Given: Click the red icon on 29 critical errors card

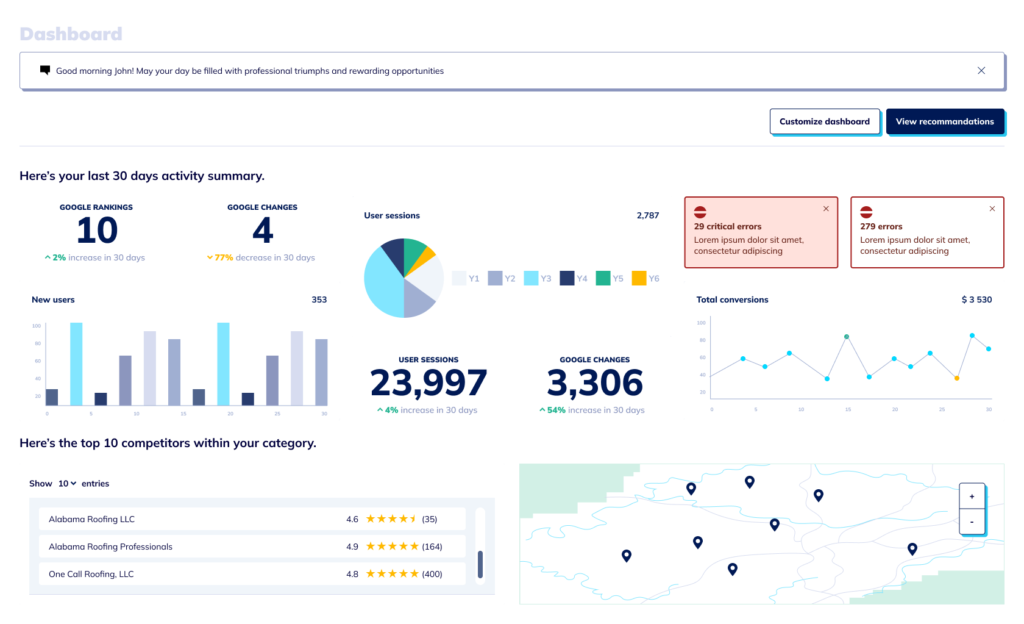Looking at the screenshot, I should 701,212.
